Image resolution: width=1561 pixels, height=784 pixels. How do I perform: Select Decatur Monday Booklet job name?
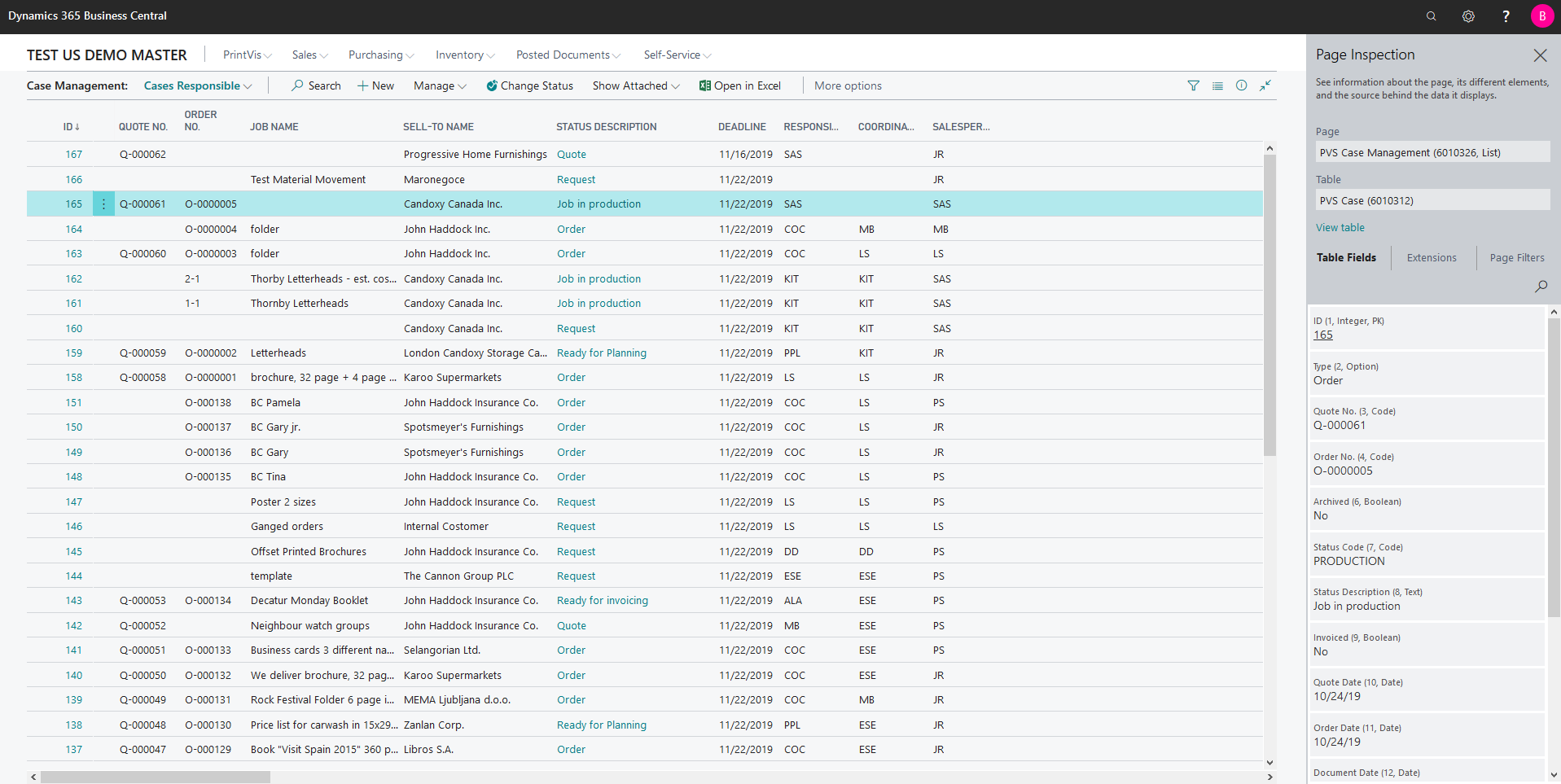coord(309,601)
